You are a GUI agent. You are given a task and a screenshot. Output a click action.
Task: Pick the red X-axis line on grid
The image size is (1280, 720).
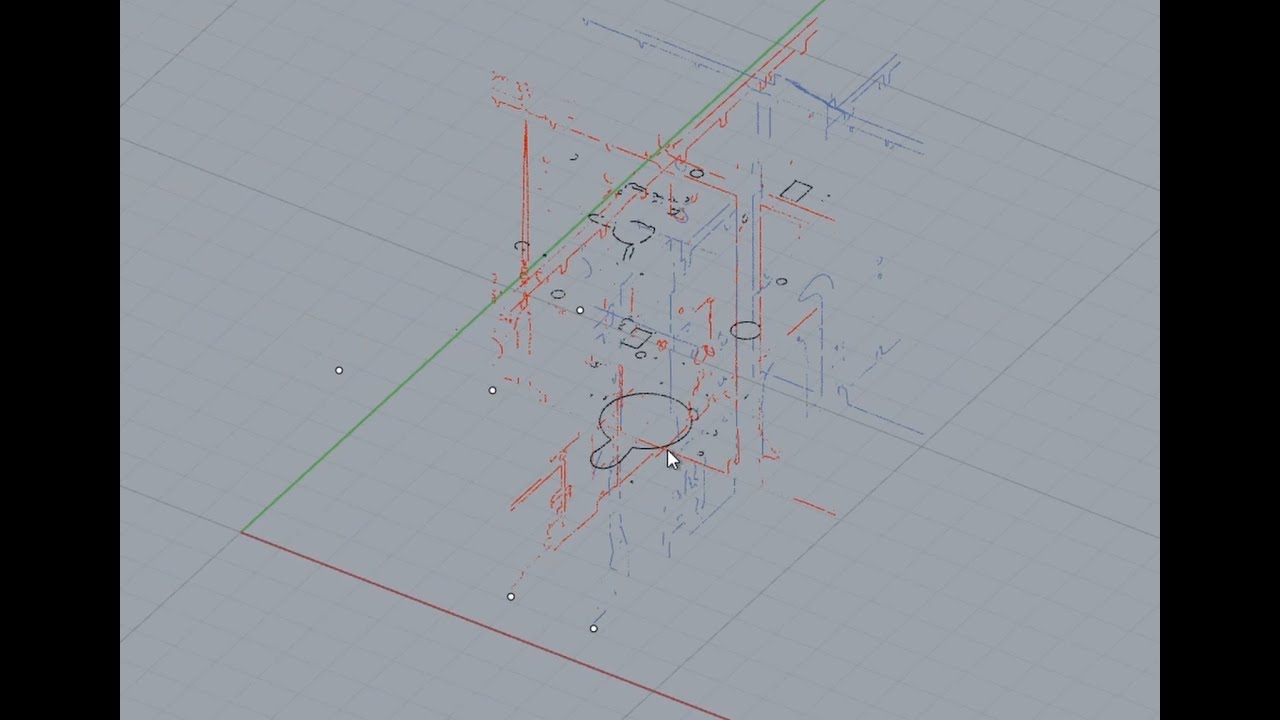click(x=485, y=627)
